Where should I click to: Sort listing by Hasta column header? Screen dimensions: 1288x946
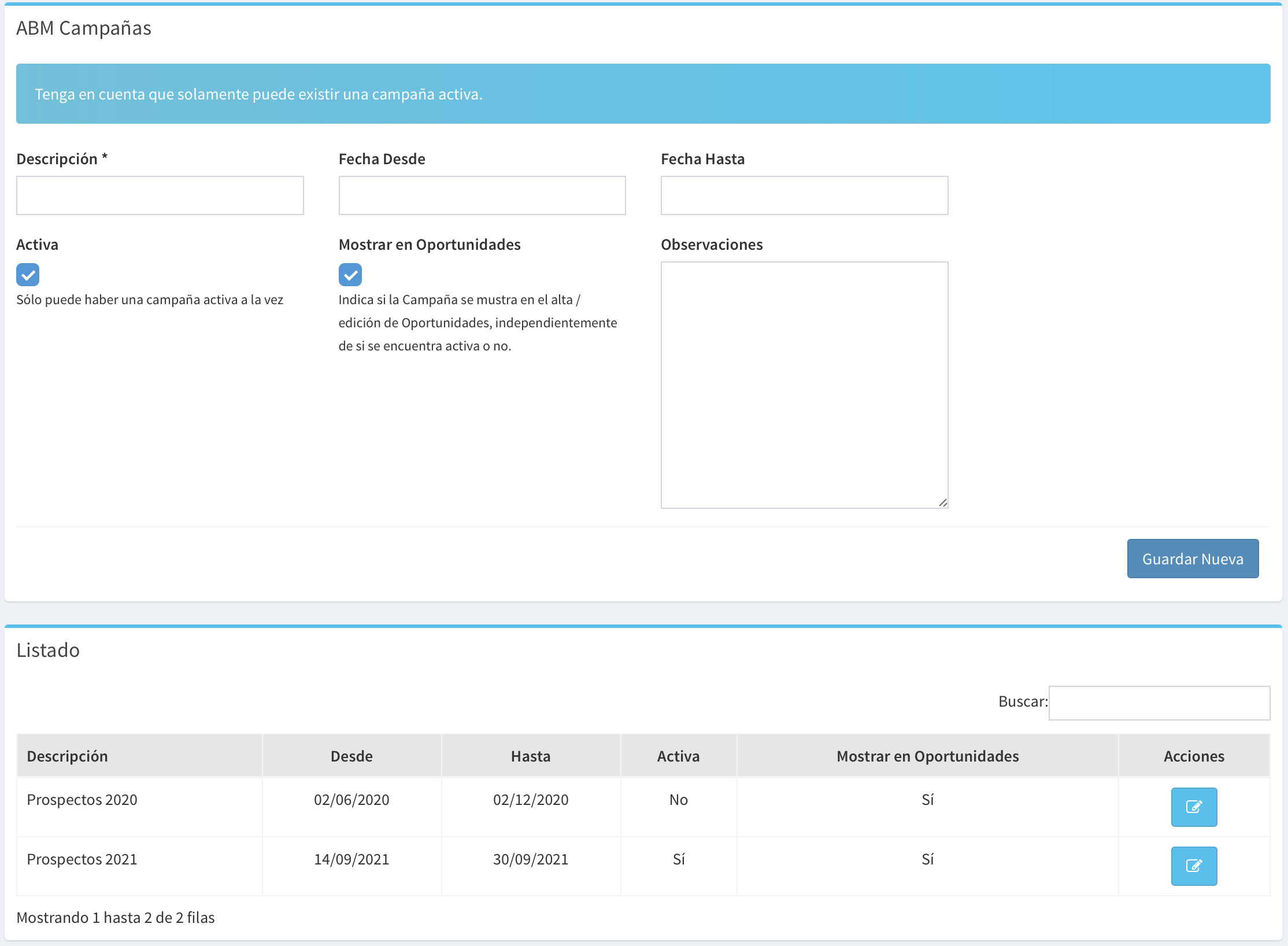(x=531, y=756)
